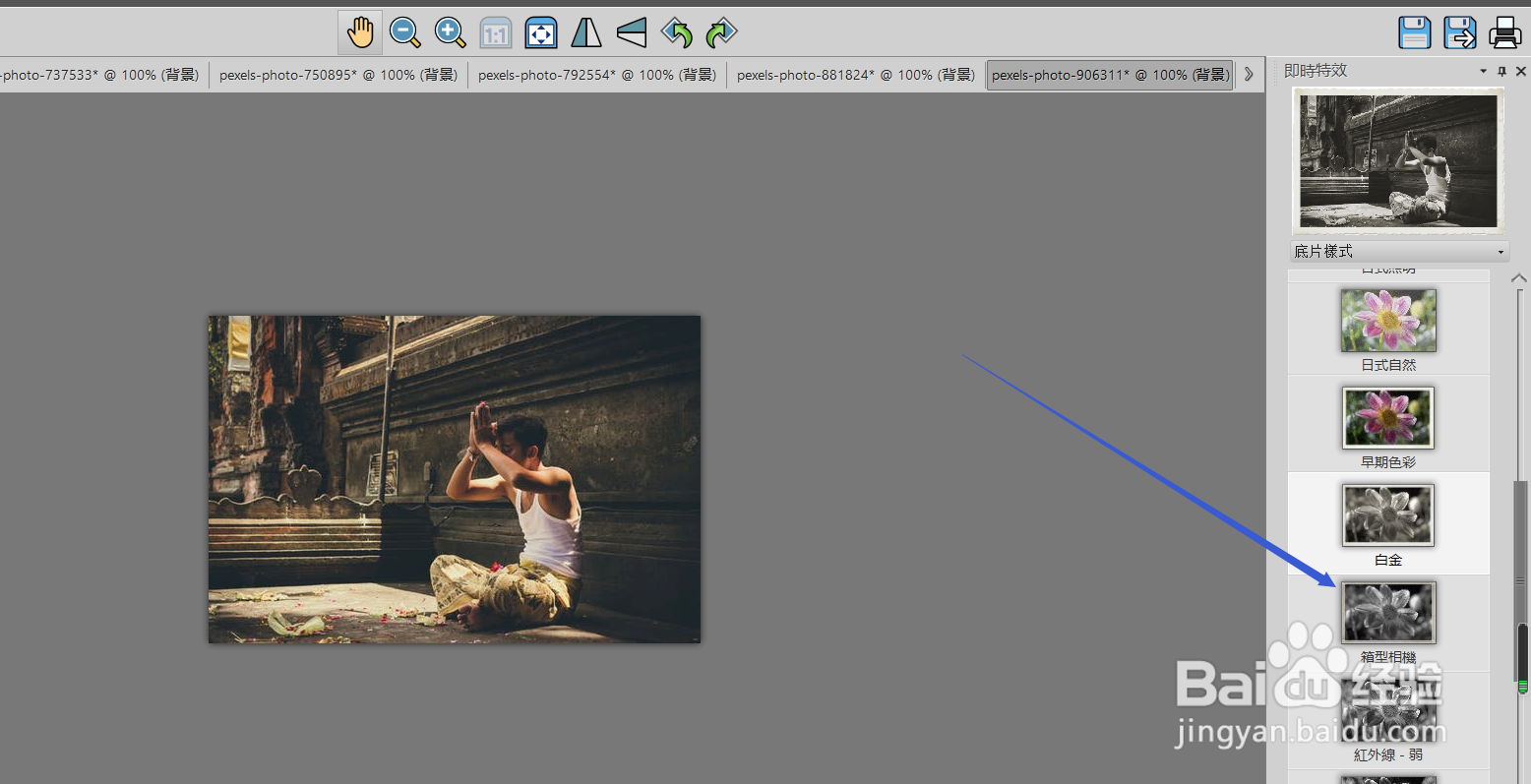1531x784 pixels.
Task: Apply the 白金 effect thumbnail
Action: 1388,514
